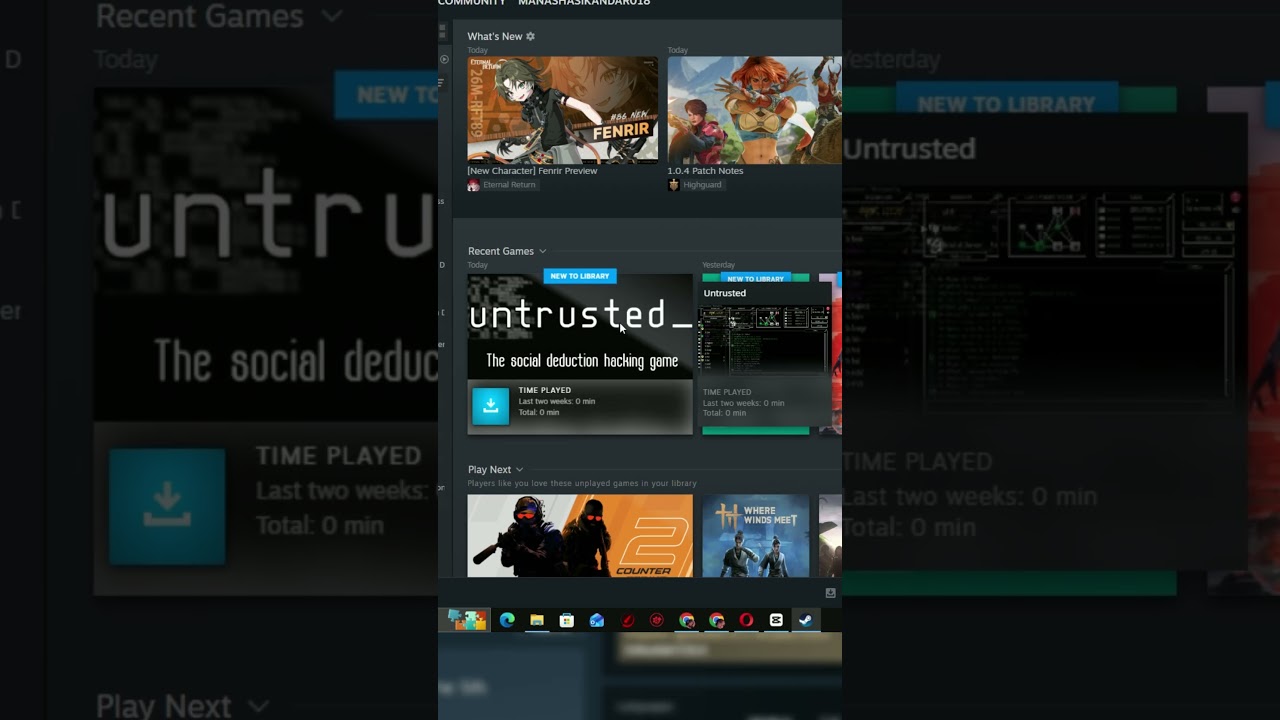Open the CapCut taskbar icon
The height and width of the screenshot is (720, 1280).
click(776, 620)
